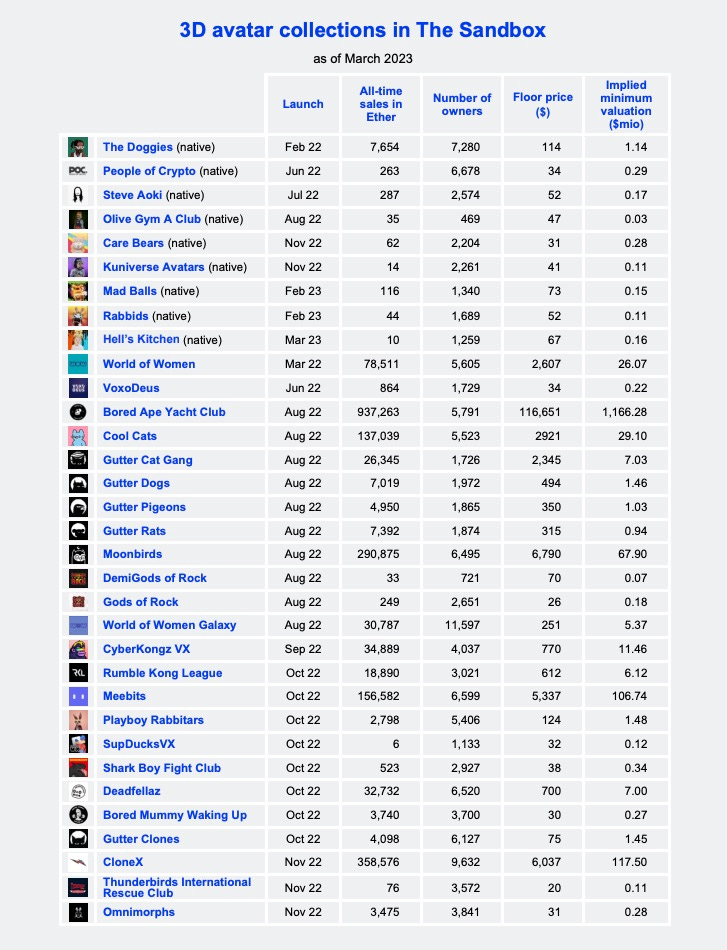Viewport: 727px width, 950px height.
Task: Click the SupDucksVX icon
Action: (78, 744)
